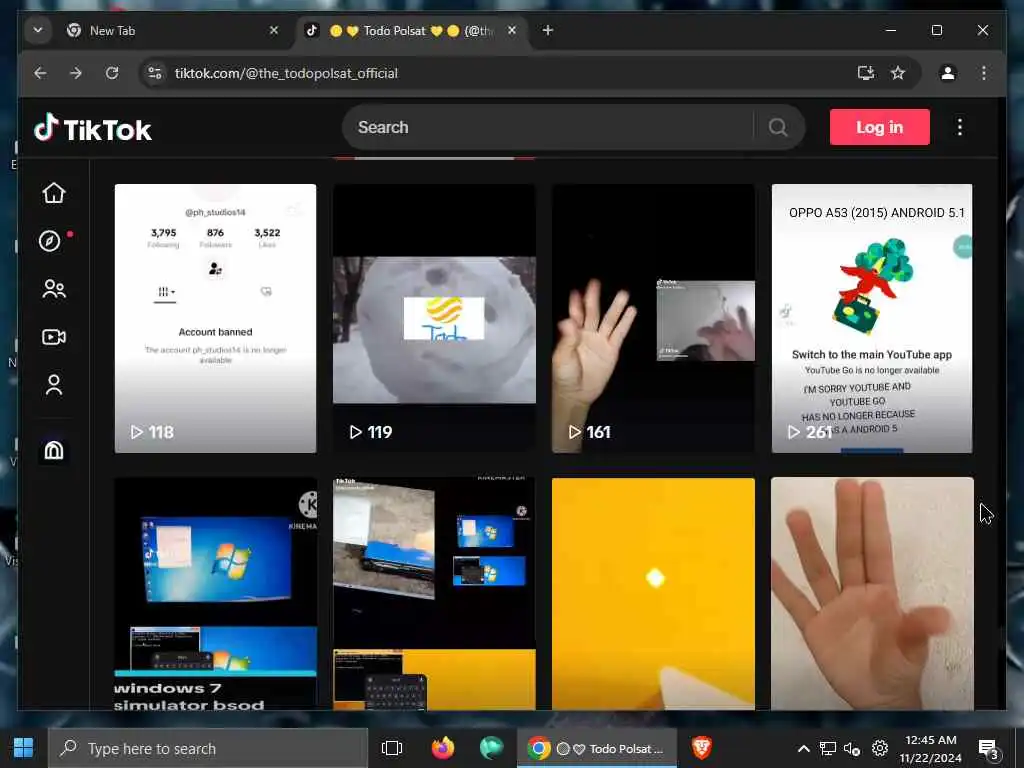Click the address bar URL text
The image size is (1024, 768).
[x=286, y=73]
